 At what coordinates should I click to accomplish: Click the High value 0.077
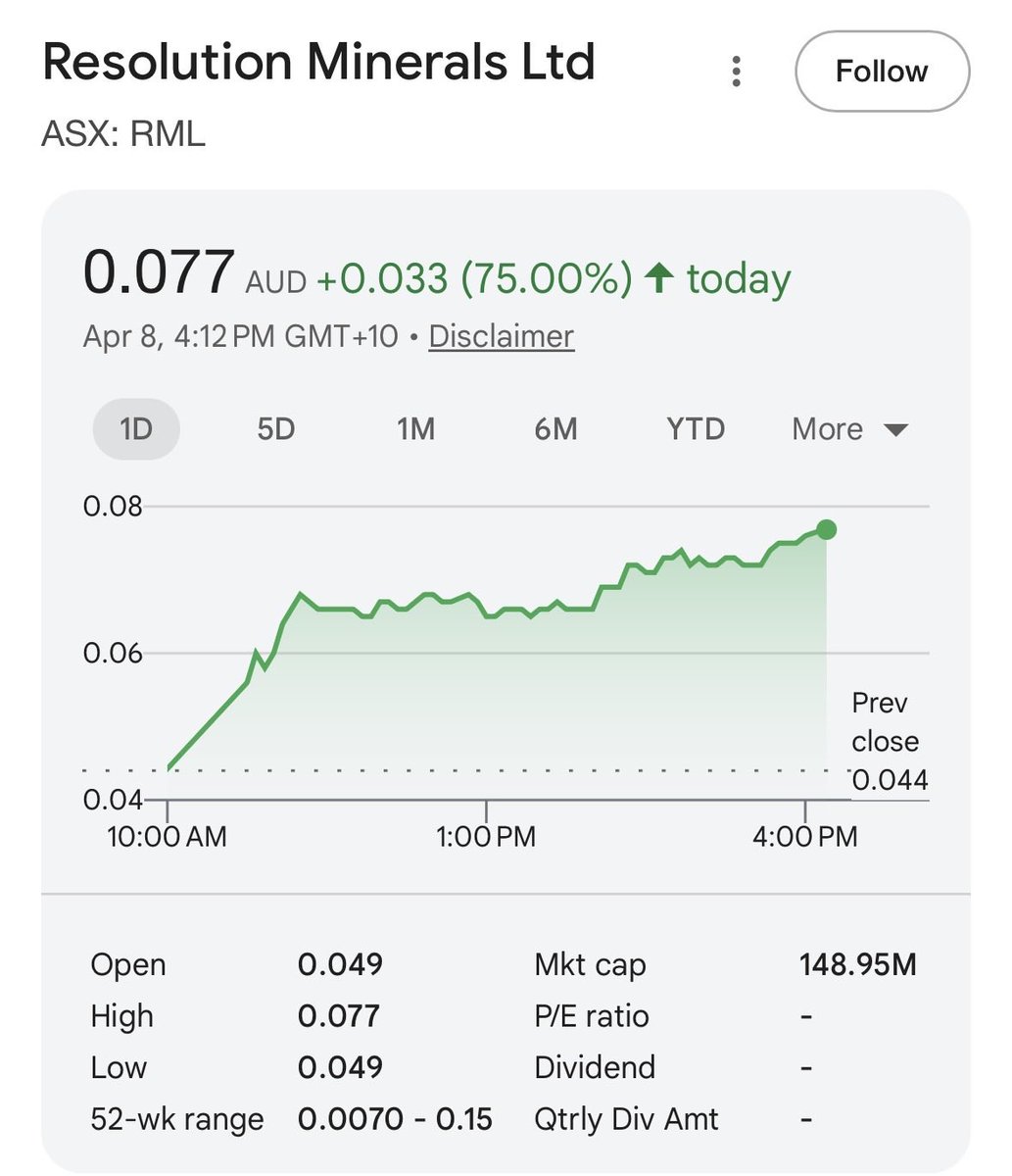point(339,1016)
